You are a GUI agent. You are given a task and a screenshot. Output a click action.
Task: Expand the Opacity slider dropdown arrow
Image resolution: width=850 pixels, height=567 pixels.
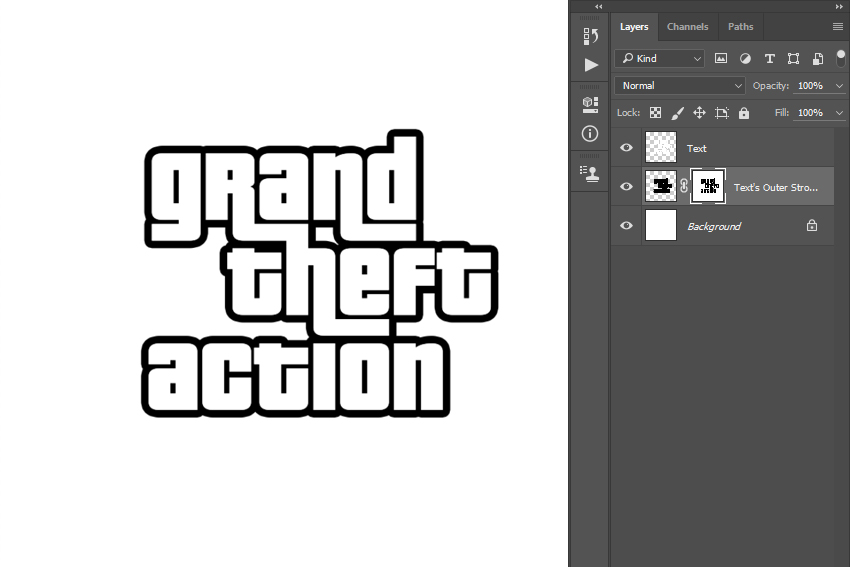tap(839, 86)
